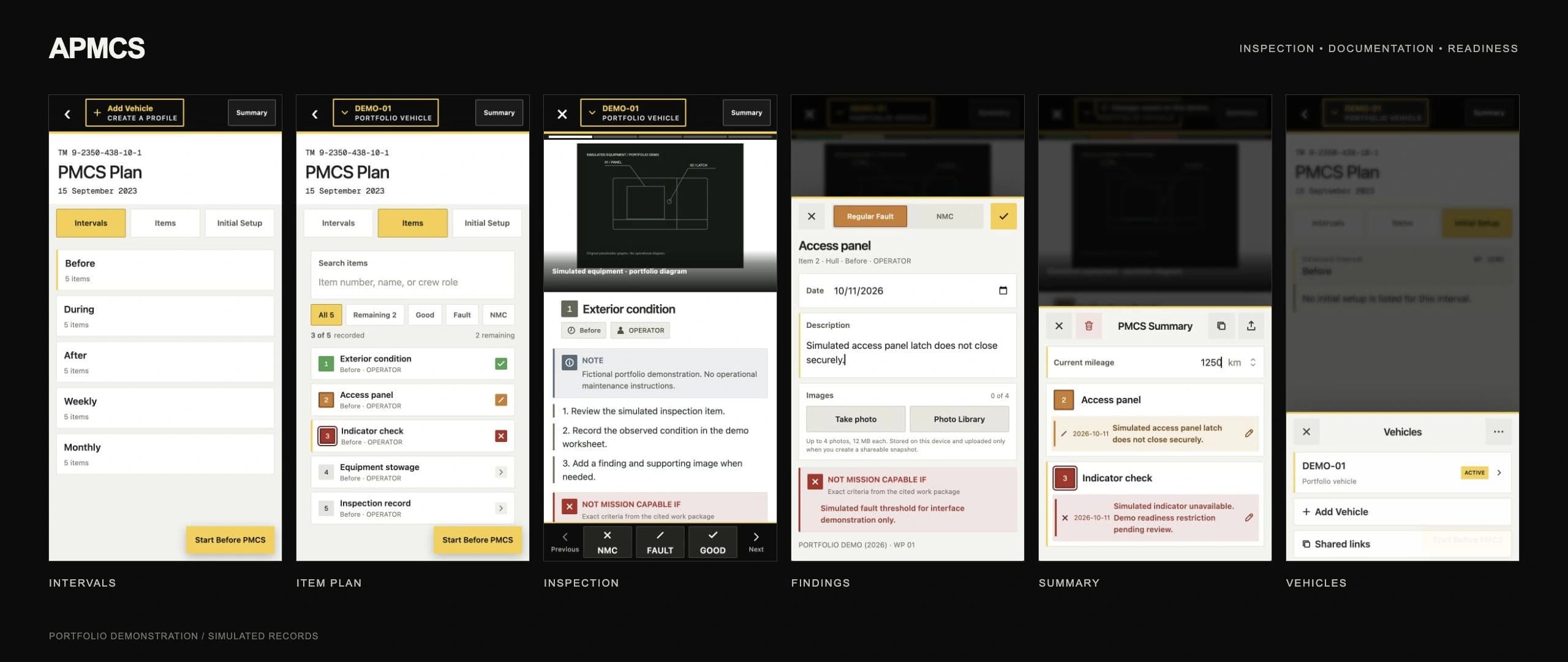
Task: Select Regular Fault type option
Action: coord(870,216)
